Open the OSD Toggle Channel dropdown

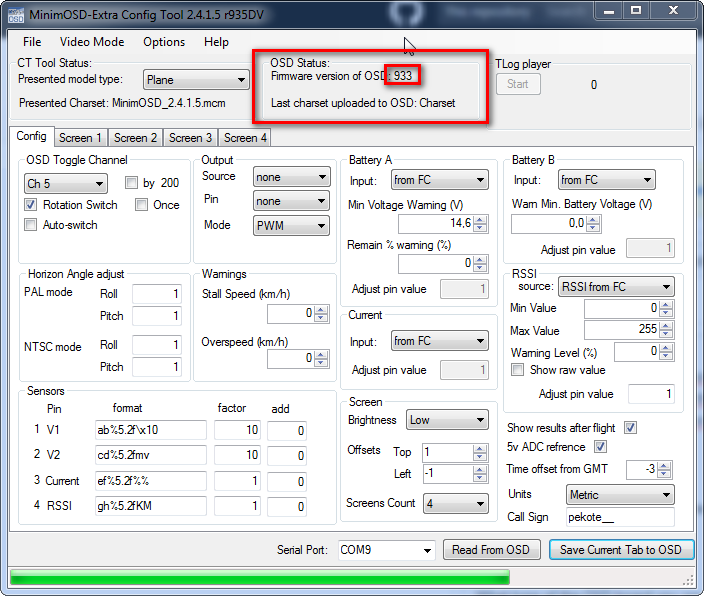pos(66,184)
